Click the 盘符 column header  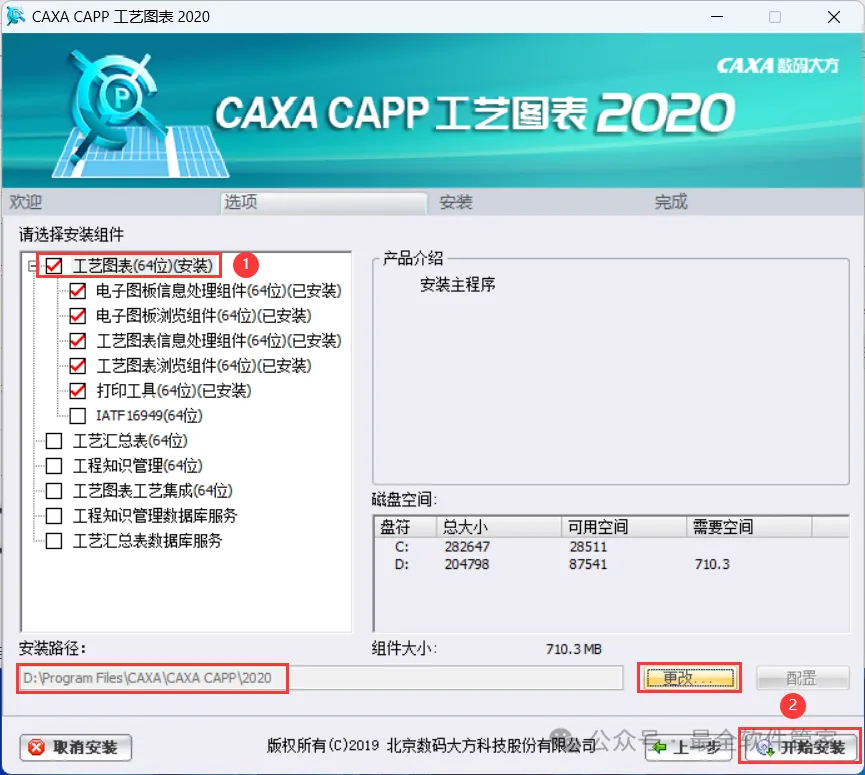tap(405, 527)
